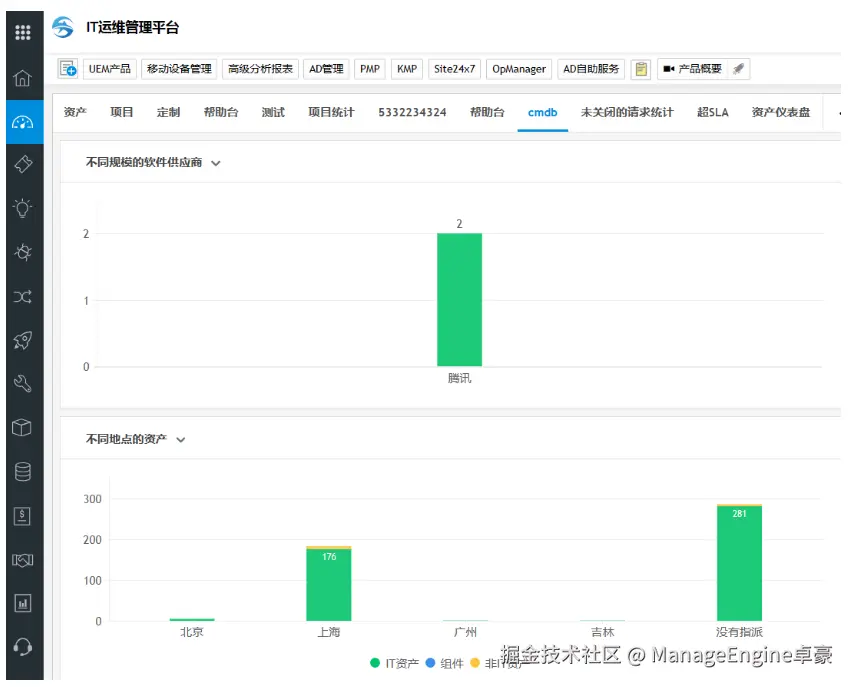The image size is (852, 687).
Task: Open the 移动设备管理 shortcut
Action: (x=179, y=69)
